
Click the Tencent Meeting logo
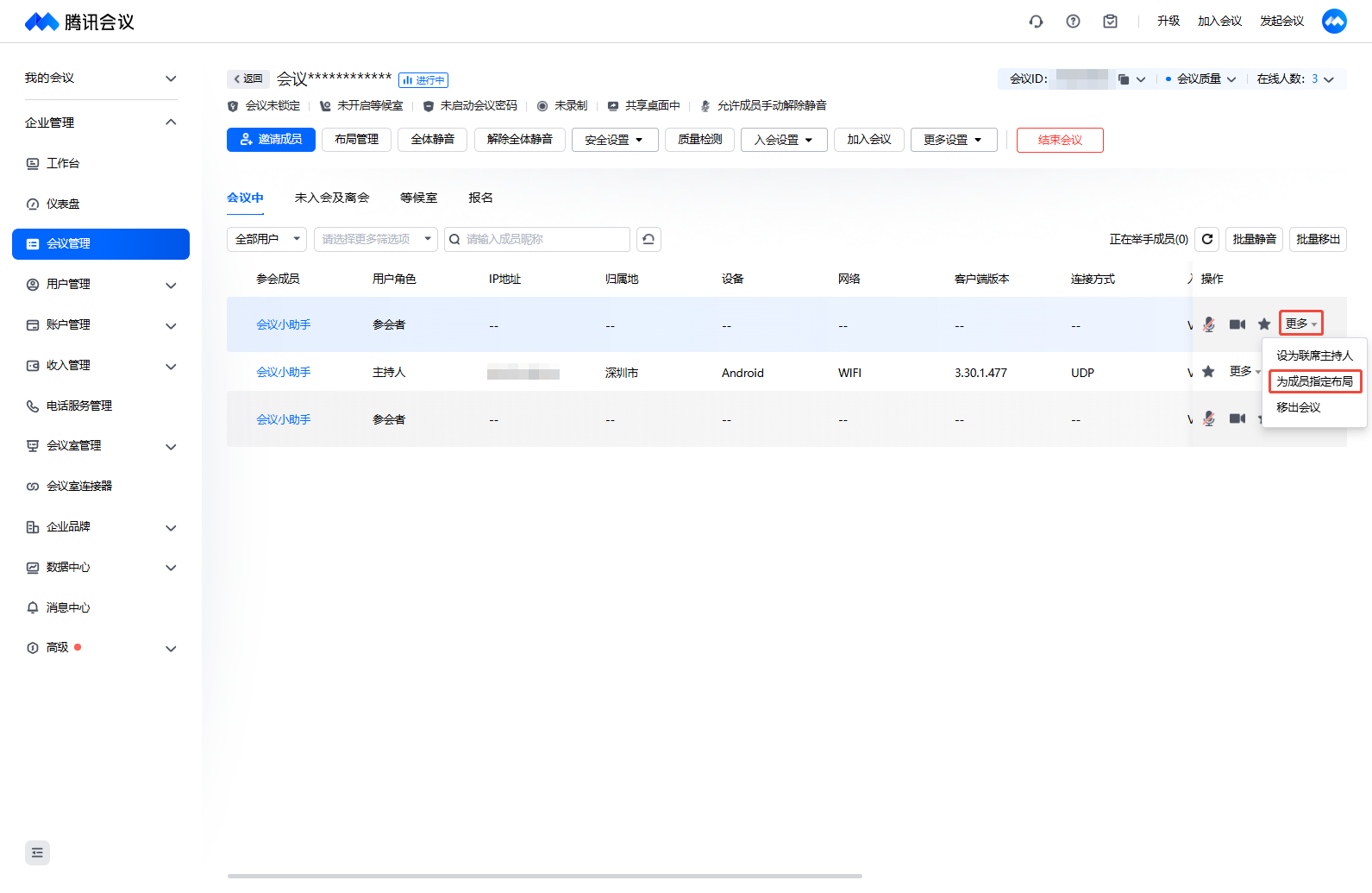tap(79, 22)
